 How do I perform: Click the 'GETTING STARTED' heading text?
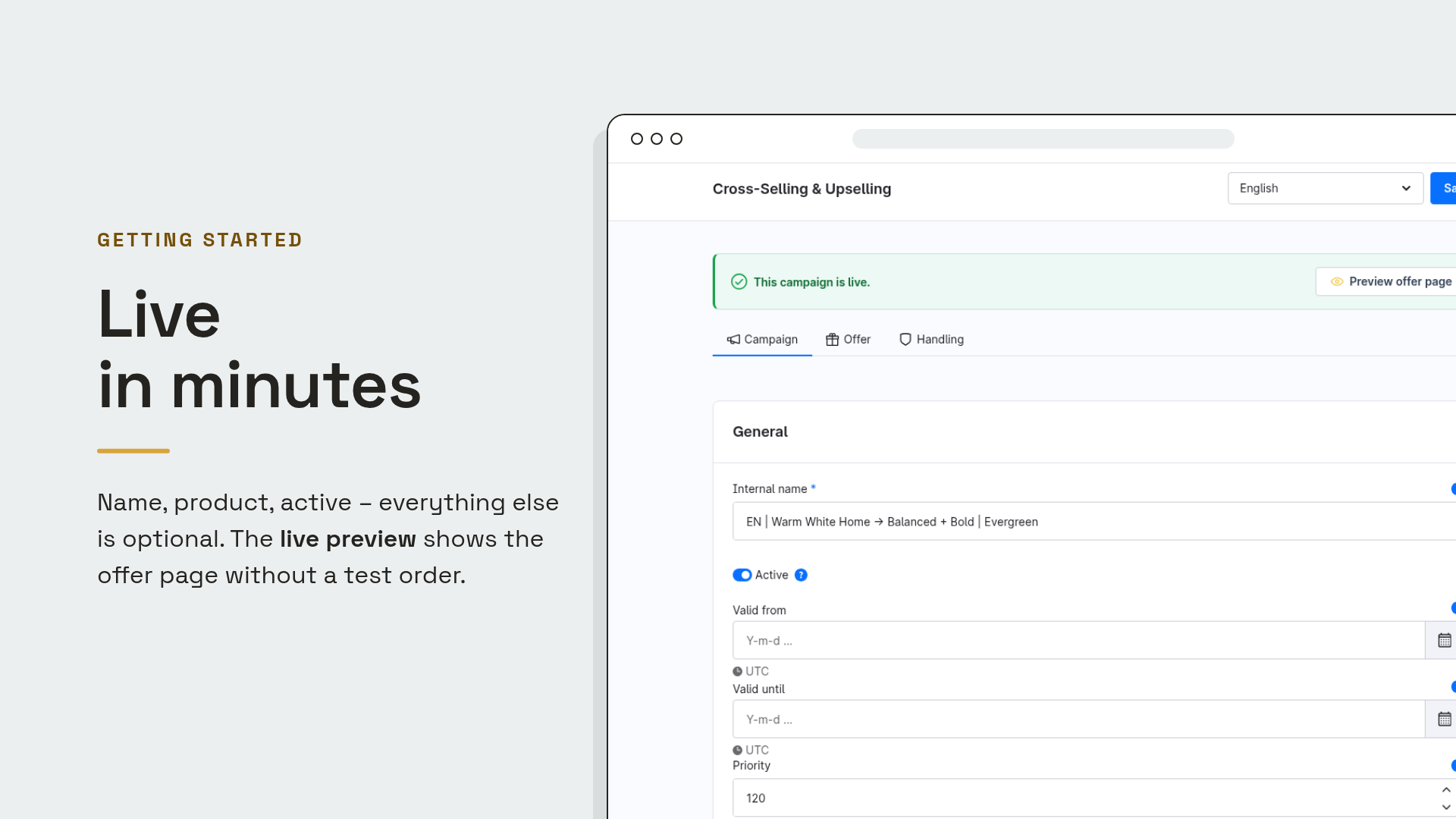pos(200,240)
